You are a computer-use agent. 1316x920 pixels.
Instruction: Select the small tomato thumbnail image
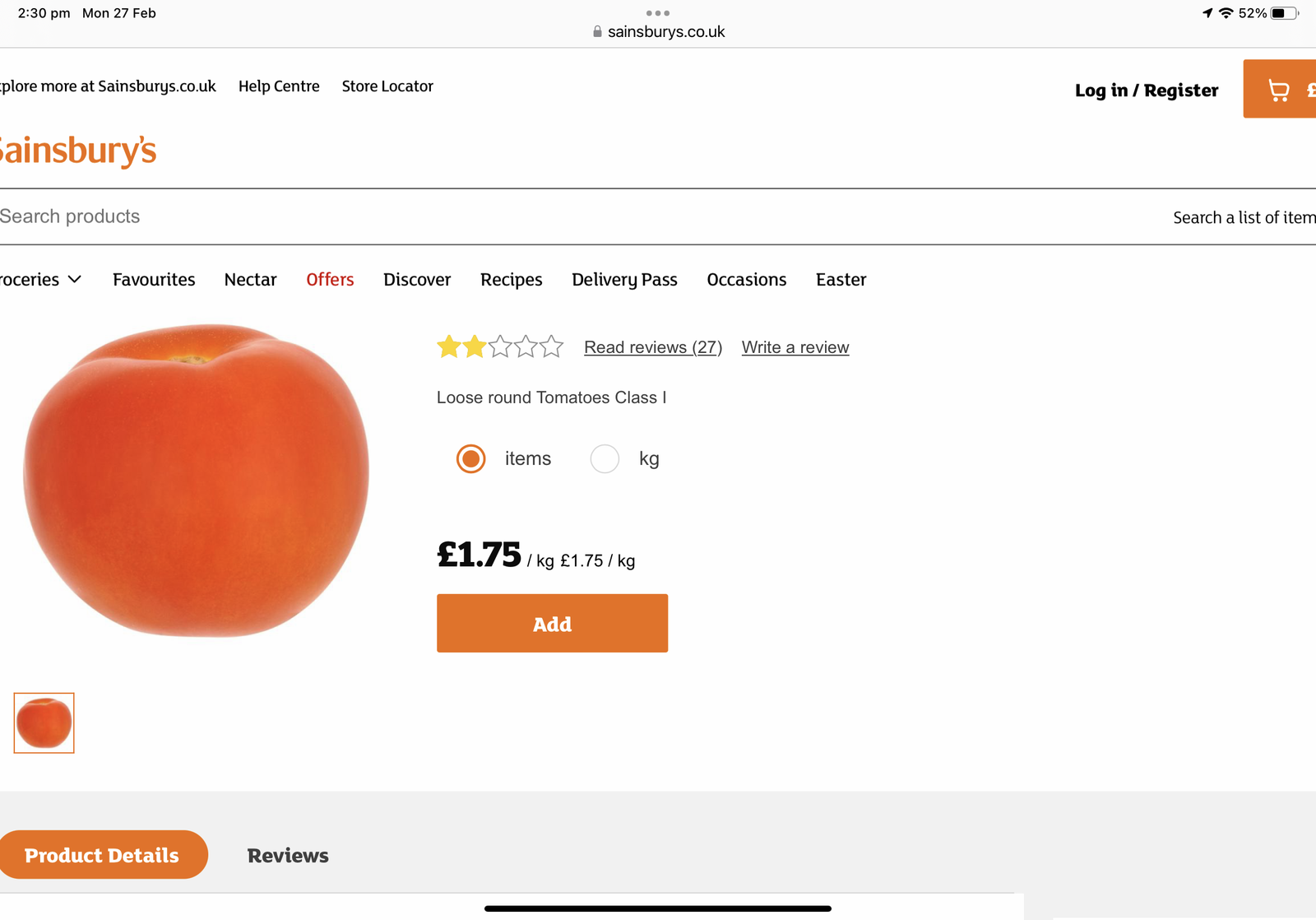44,723
